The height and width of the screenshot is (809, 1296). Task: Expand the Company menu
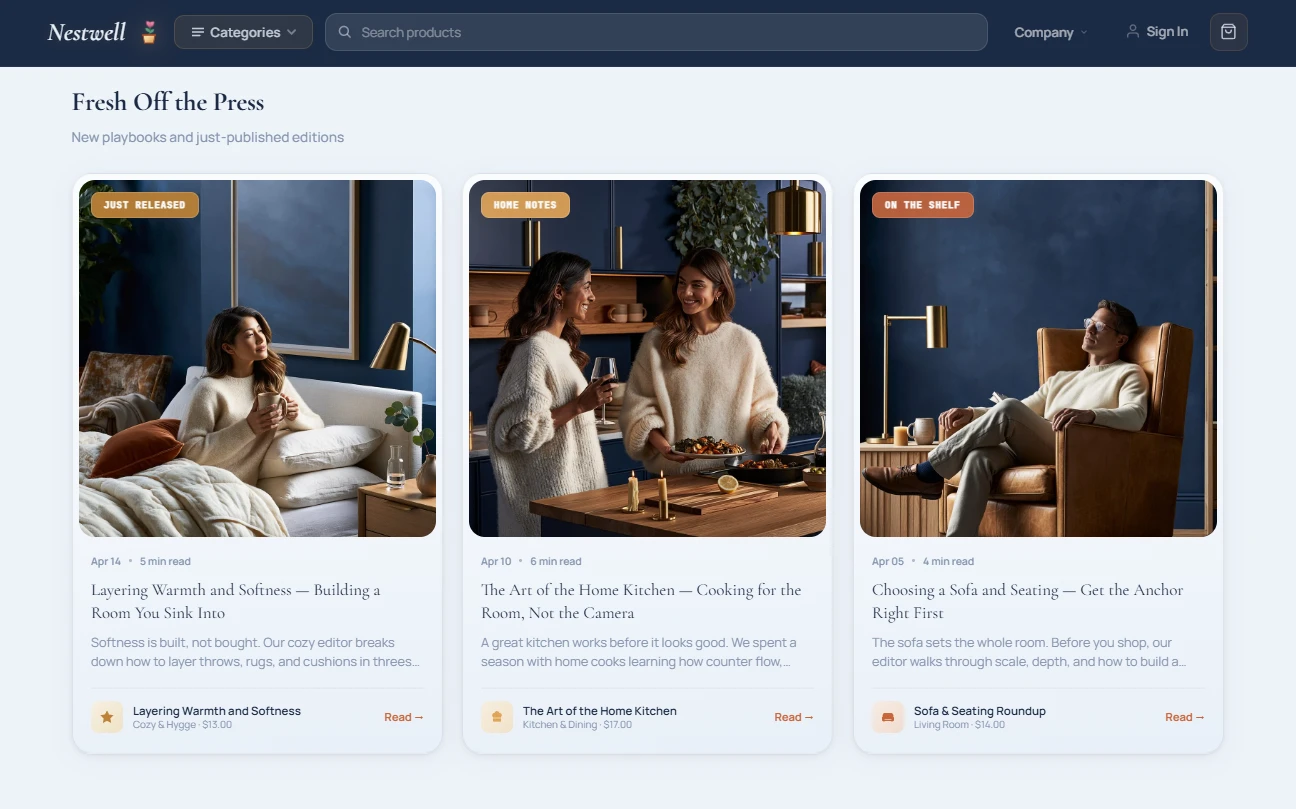(1051, 32)
